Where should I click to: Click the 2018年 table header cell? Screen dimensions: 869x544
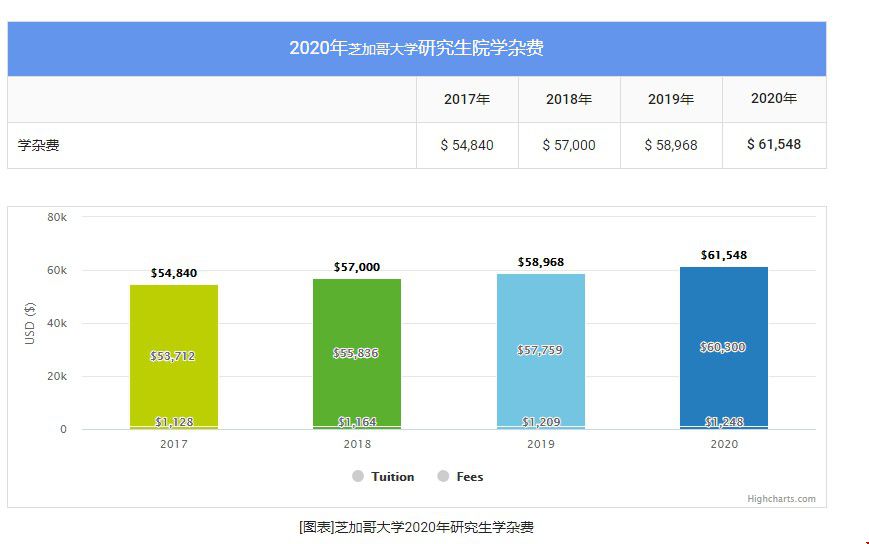(569, 99)
